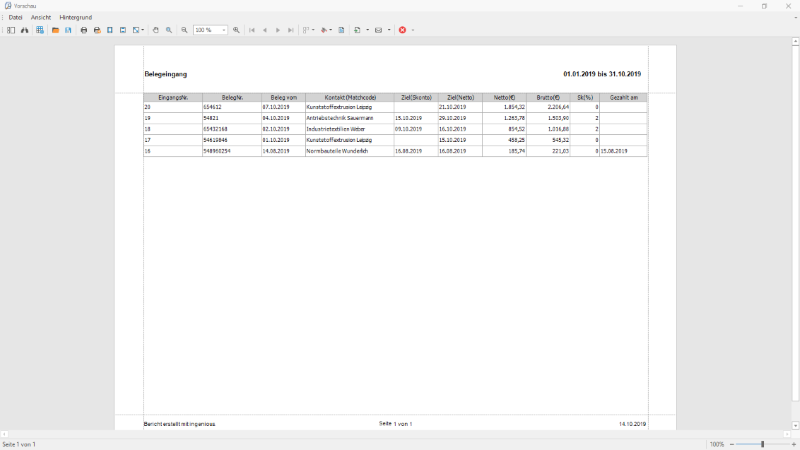Screen dimensions: 800x450
Task: Go to the next page
Action: [x=278, y=30]
